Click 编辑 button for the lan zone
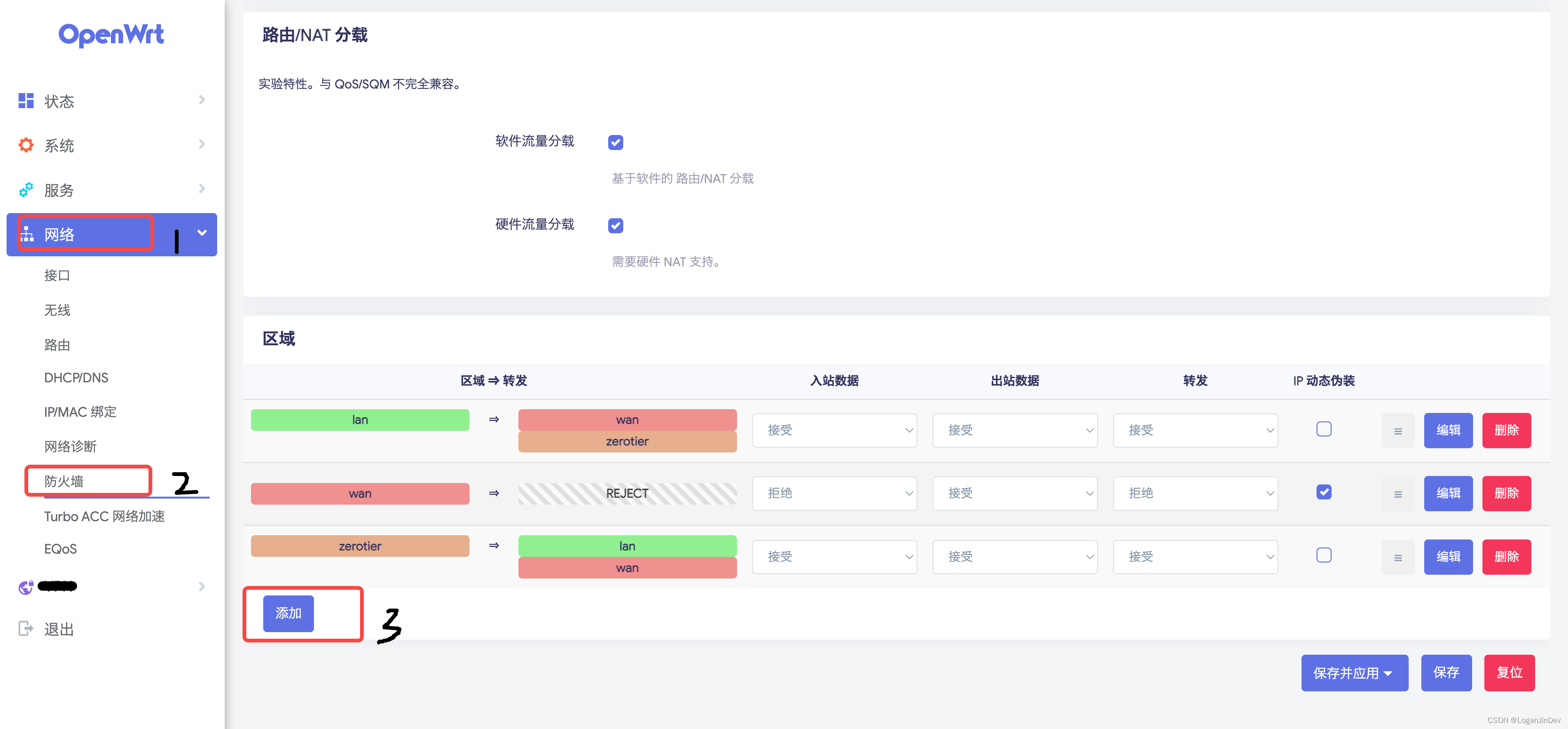The width and height of the screenshot is (1568, 729). tap(1448, 430)
